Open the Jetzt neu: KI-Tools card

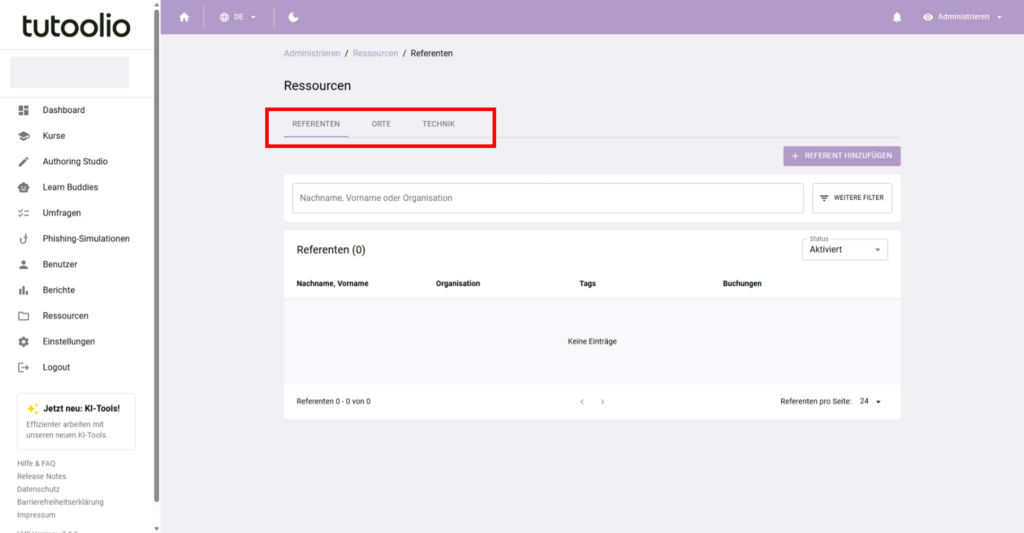(76, 421)
